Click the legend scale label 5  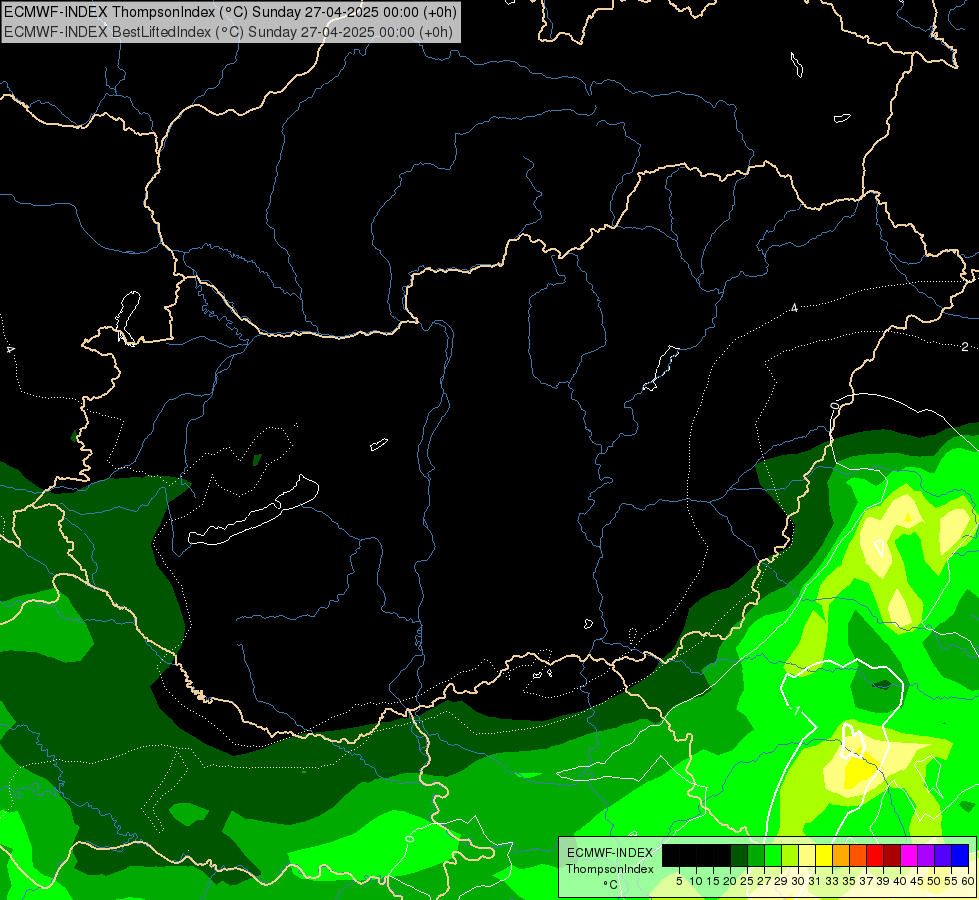(x=679, y=881)
